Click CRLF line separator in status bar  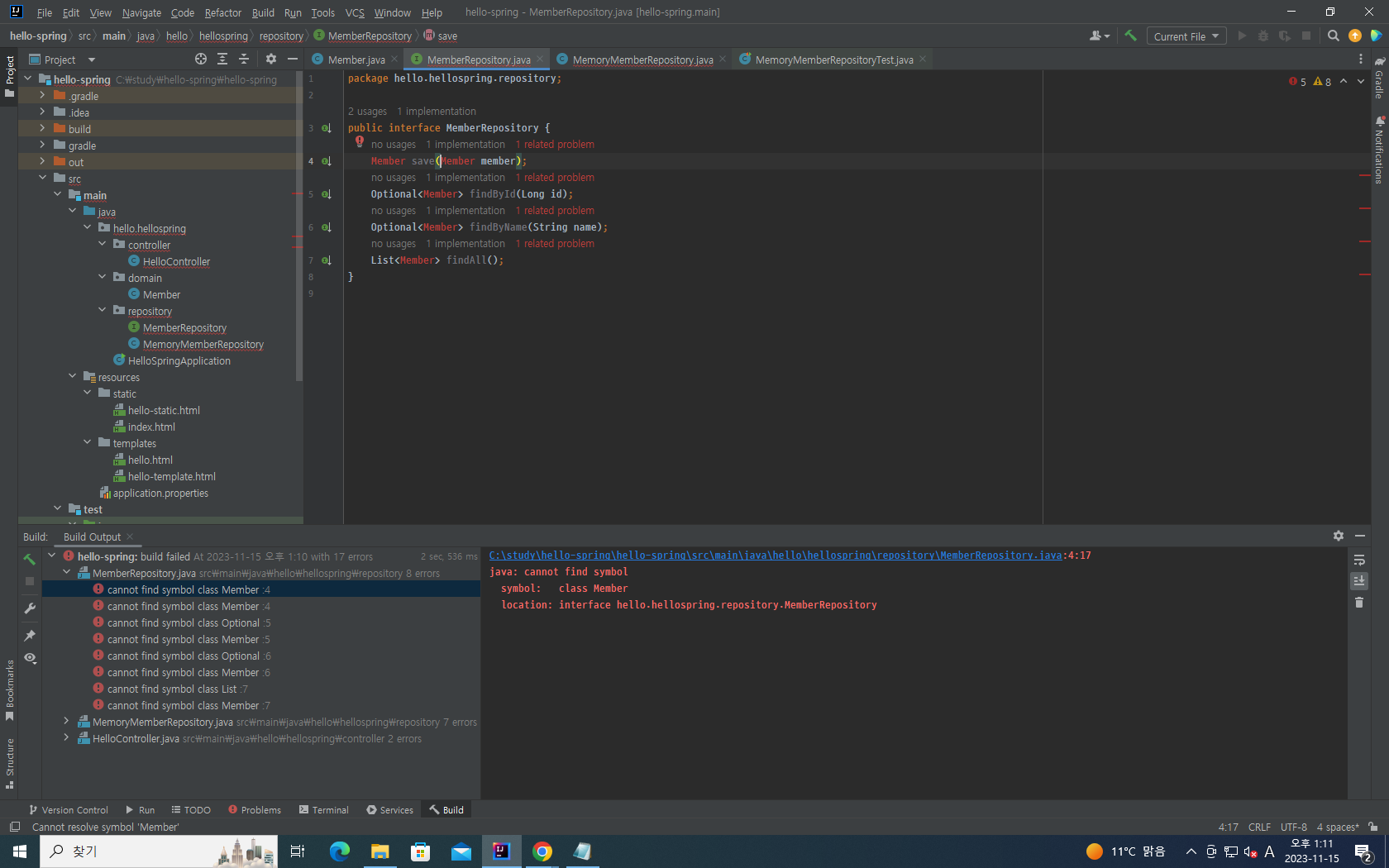(1259, 827)
